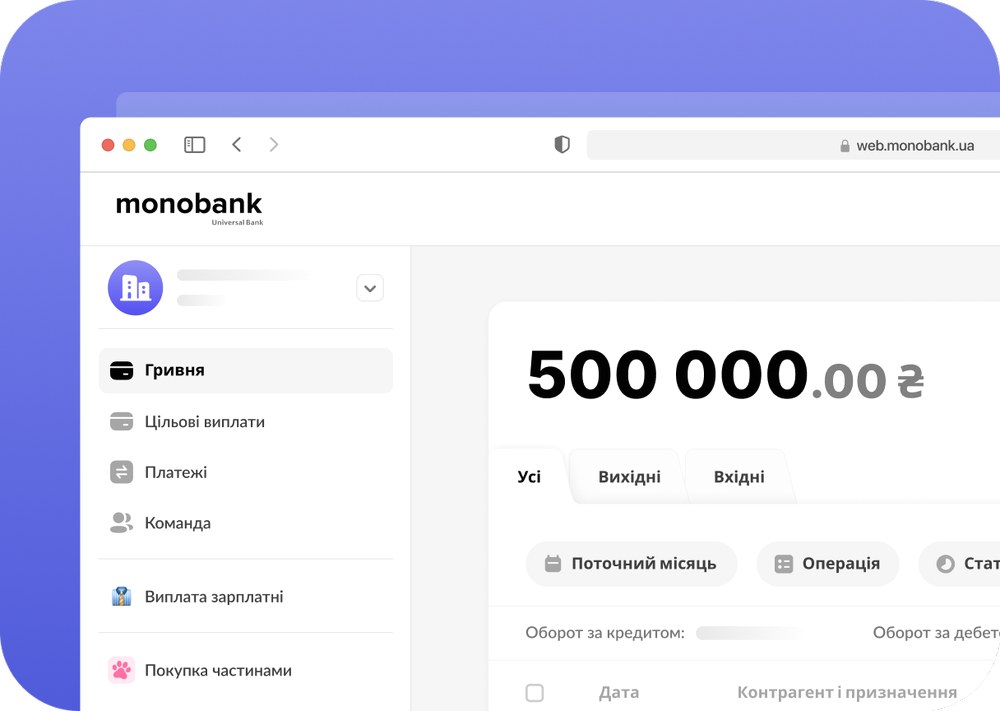This screenshot has width=1000, height=711.
Task: Focus the web.monobank.ua address field
Action: tap(793, 145)
